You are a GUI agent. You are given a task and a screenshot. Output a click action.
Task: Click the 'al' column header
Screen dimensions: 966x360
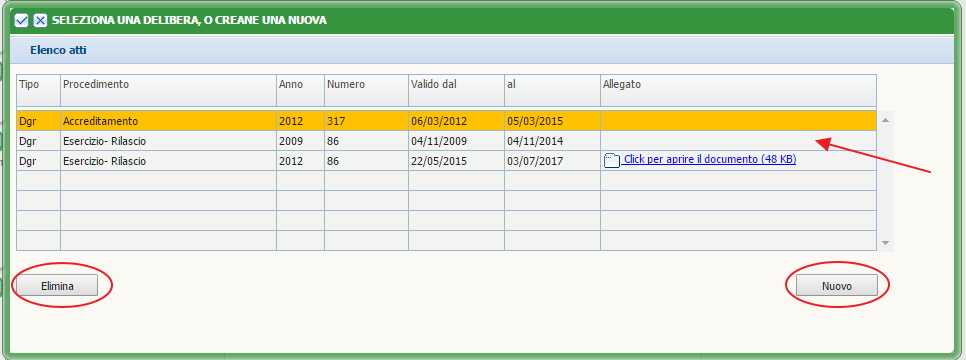pos(552,91)
